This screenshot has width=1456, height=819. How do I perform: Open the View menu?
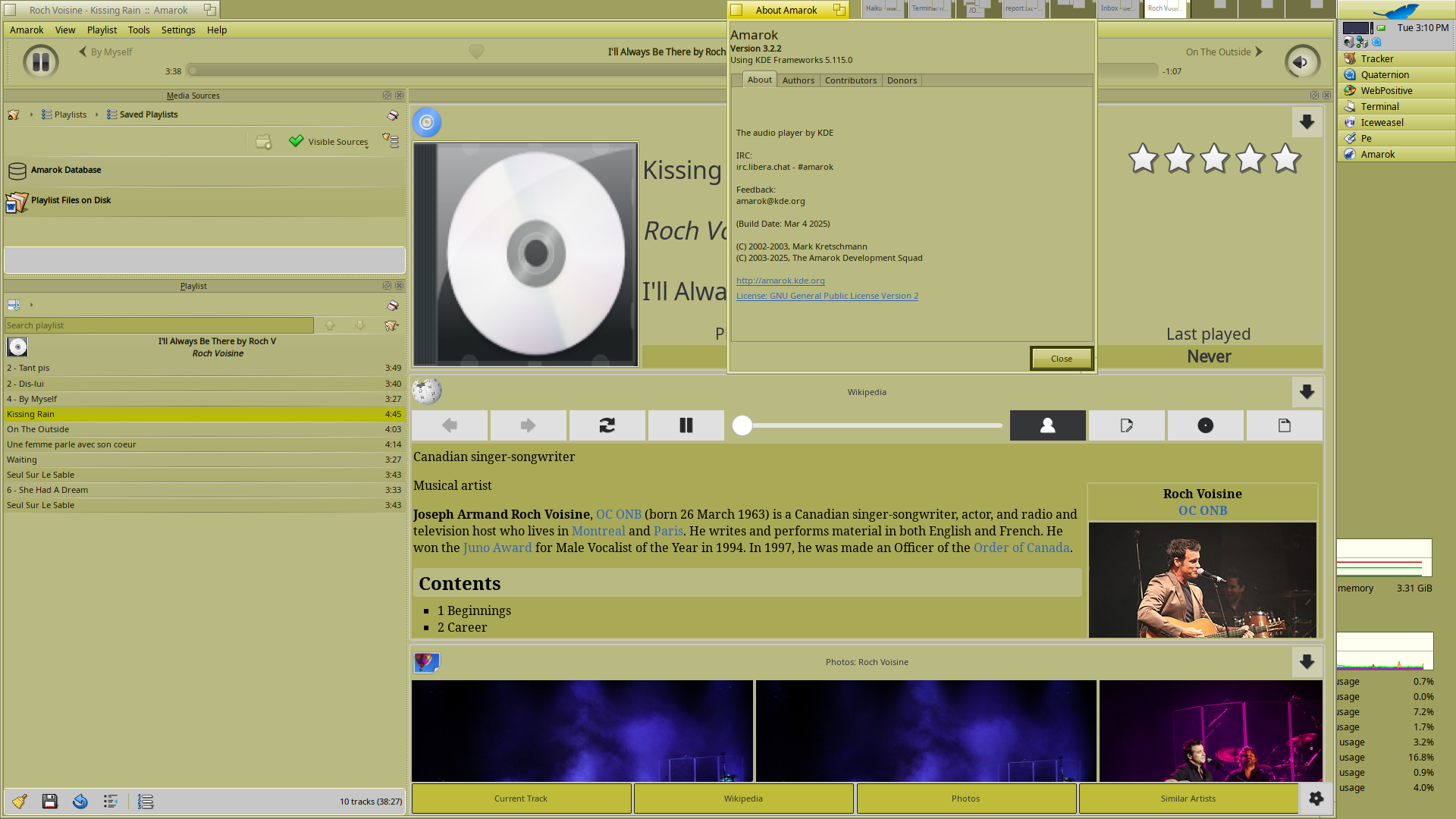pos(65,30)
